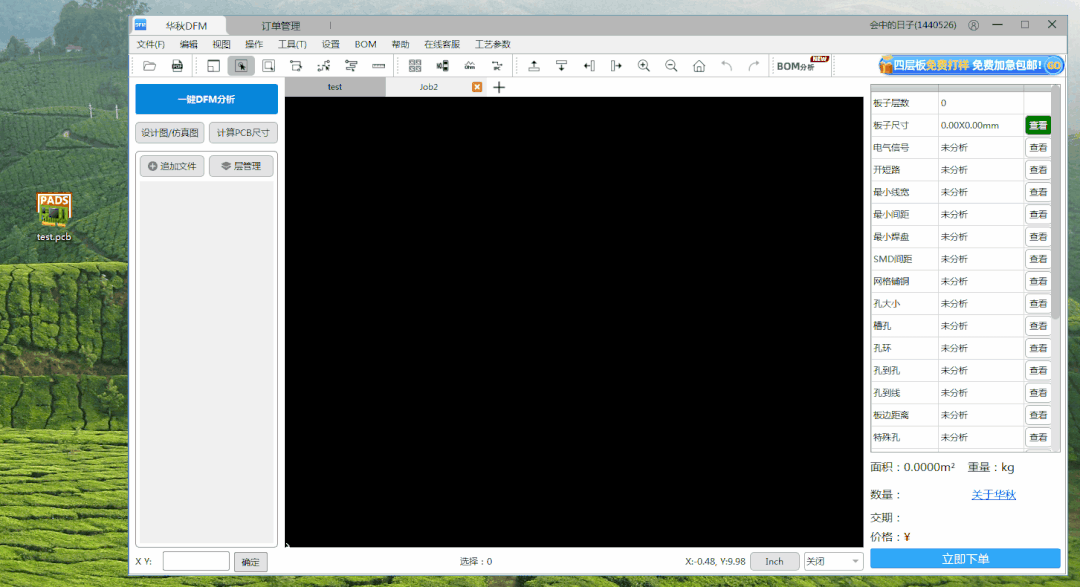Select the pointer selection tool
1080x587 pixels.
(x=241, y=66)
